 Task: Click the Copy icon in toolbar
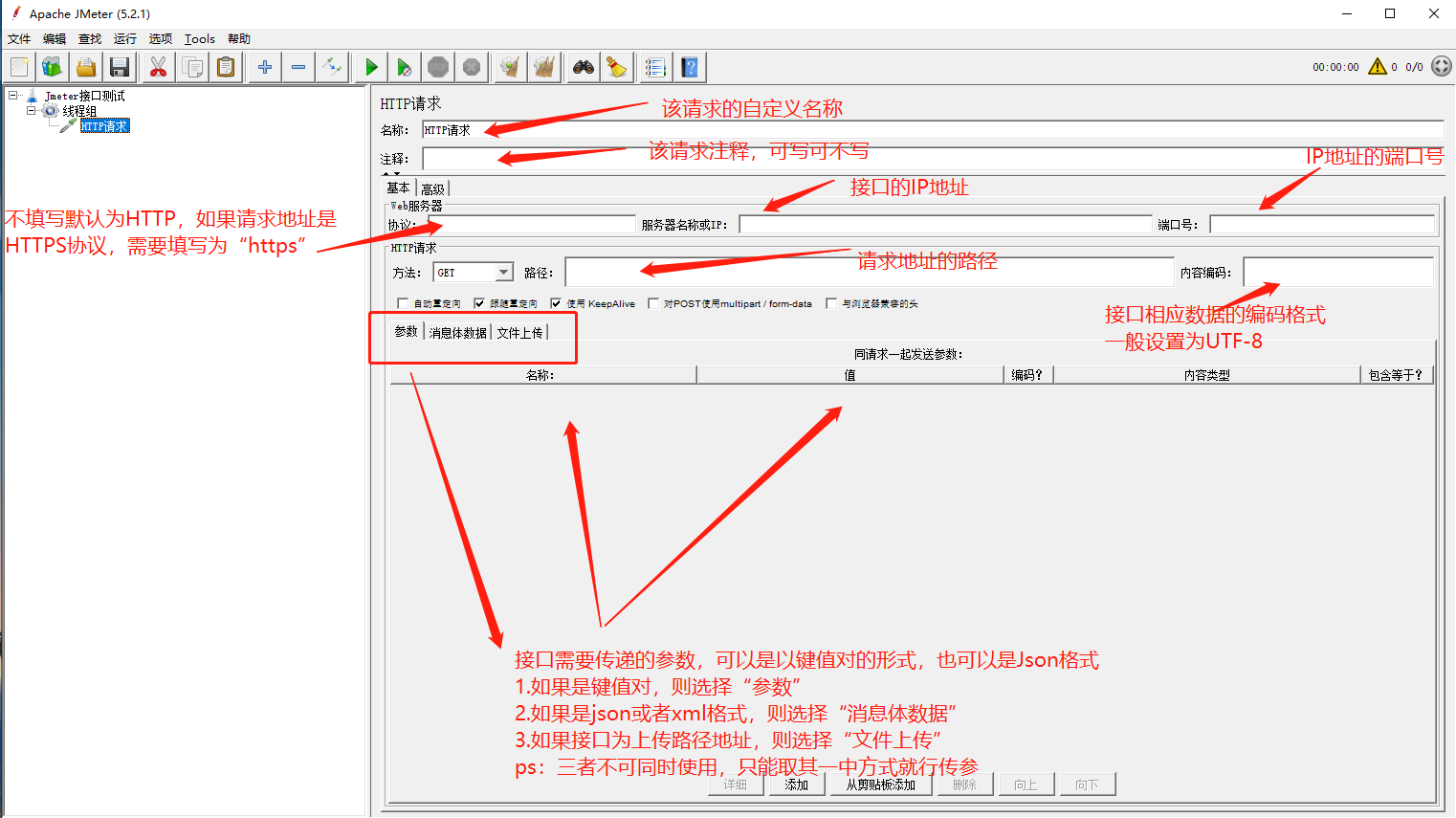click(192, 67)
